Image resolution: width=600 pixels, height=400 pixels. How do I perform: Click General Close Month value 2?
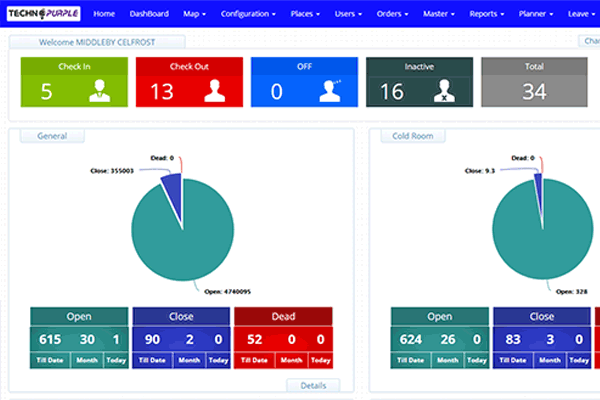tap(189, 339)
